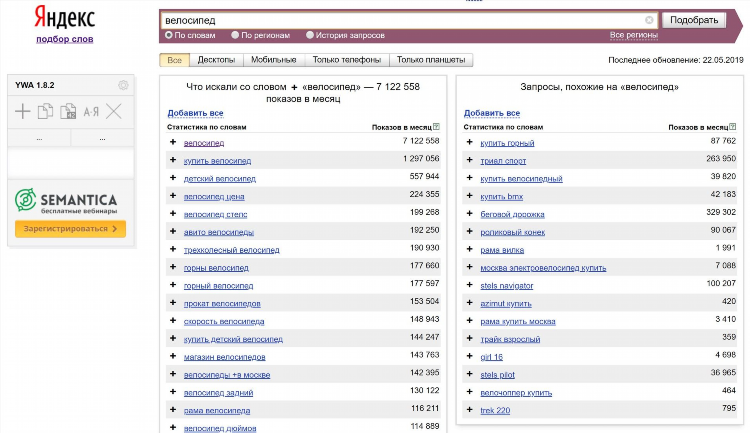Switch to the 'Мобильные' tab
Image resolution: width=750 pixels, height=433 pixels.
274,60
